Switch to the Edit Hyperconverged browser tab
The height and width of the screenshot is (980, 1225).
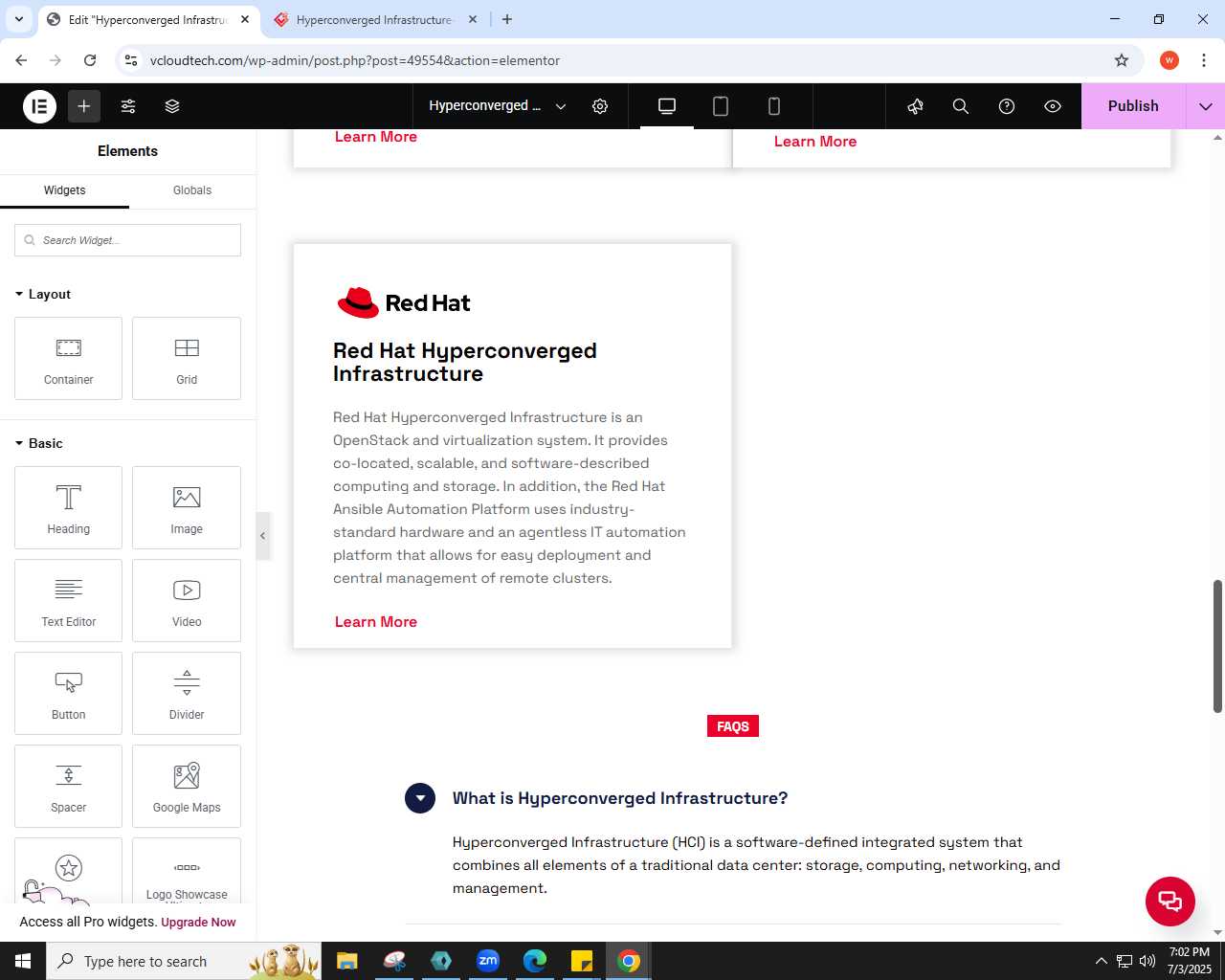(148, 19)
